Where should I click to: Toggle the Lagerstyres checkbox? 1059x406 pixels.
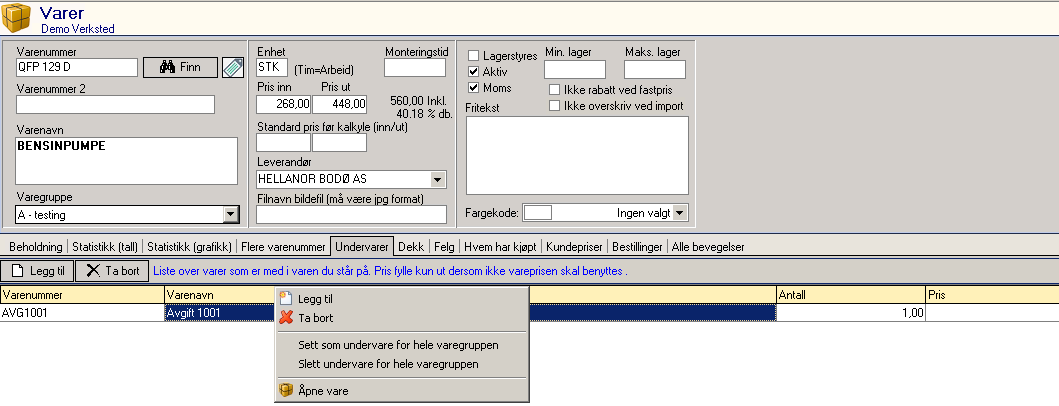(x=473, y=56)
